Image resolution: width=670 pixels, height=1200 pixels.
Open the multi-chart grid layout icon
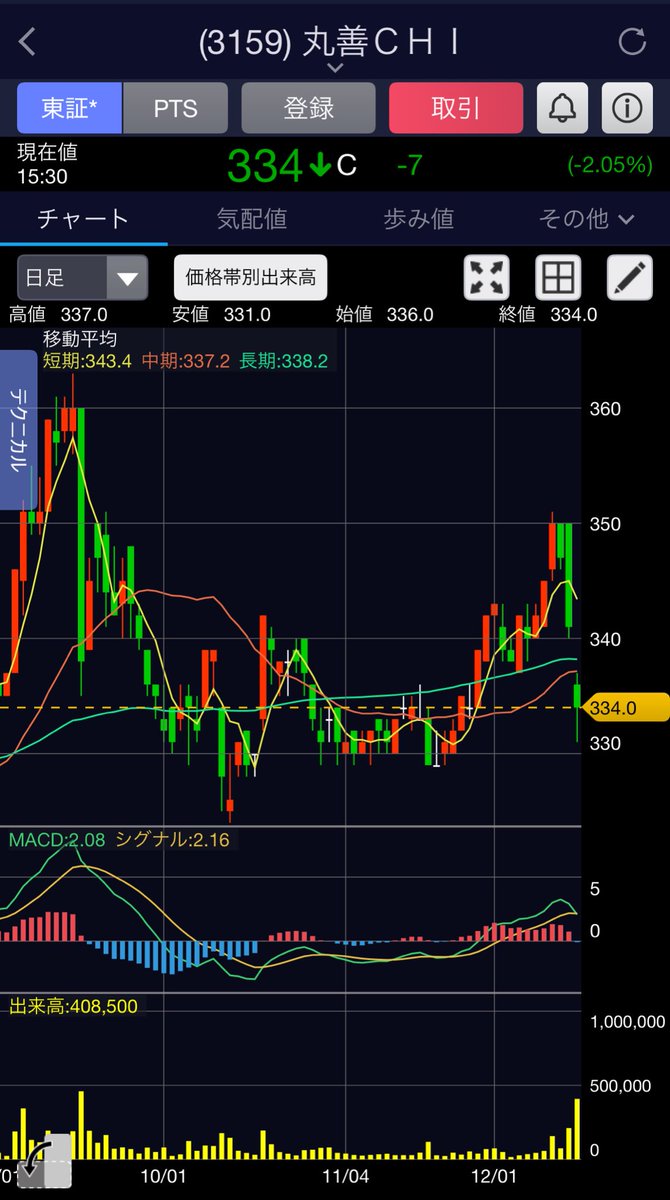click(558, 278)
